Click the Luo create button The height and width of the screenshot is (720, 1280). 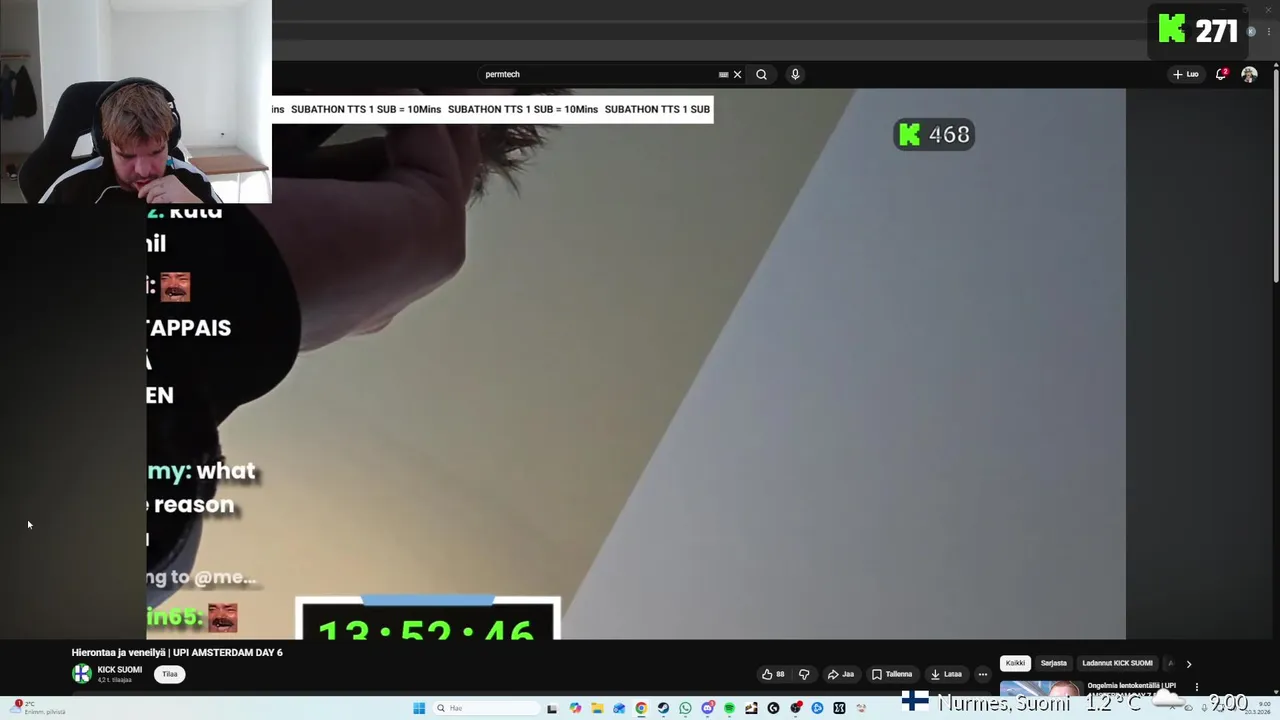[x=1186, y=74]
